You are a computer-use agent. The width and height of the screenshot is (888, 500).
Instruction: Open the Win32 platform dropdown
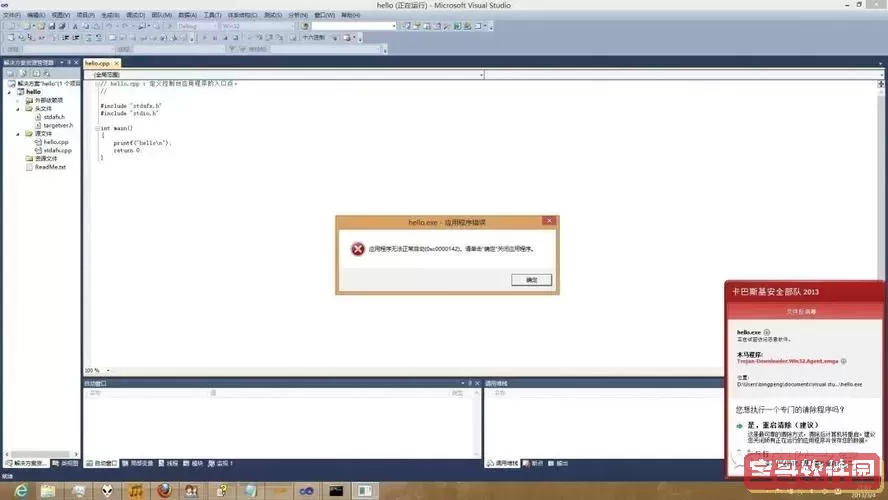[258, 26]
